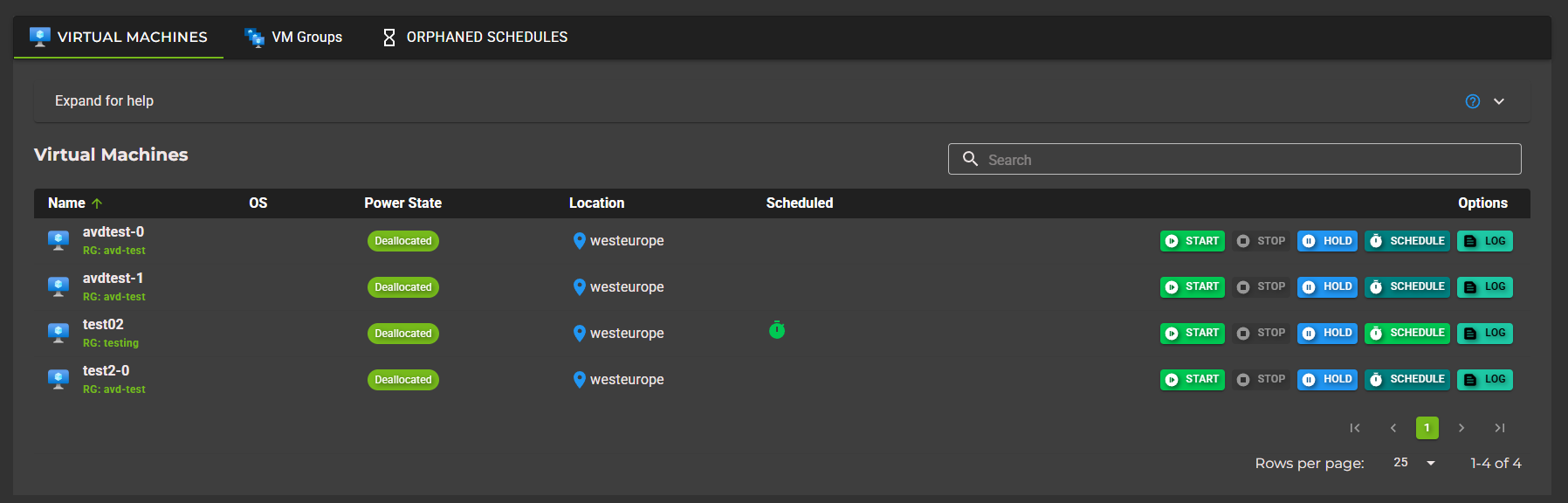Click westeurope location text for test2-0
The height and width of the screenshot is (503, 1568).
pos(627,380)
